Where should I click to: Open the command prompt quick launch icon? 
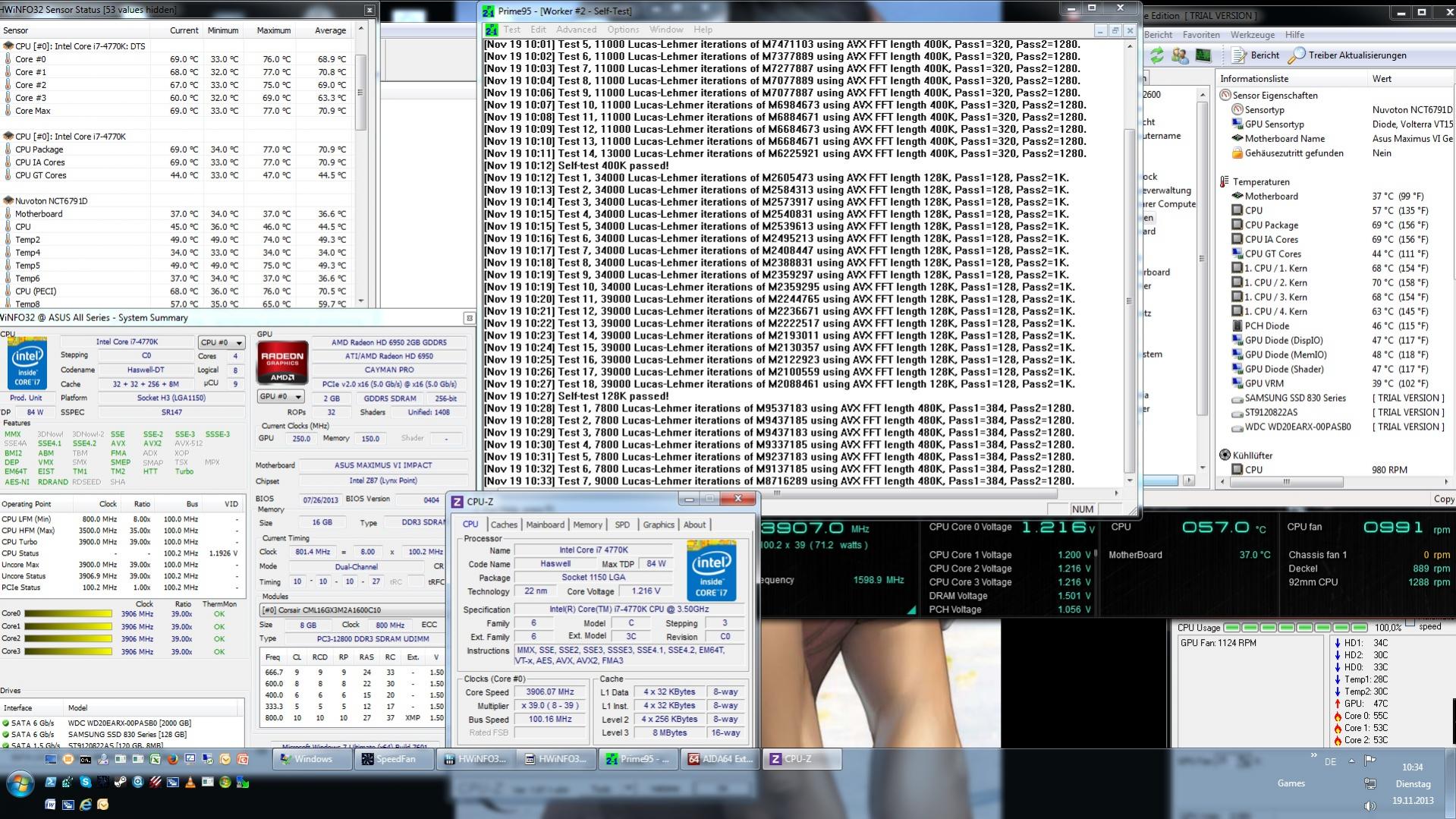coord(86,759)
